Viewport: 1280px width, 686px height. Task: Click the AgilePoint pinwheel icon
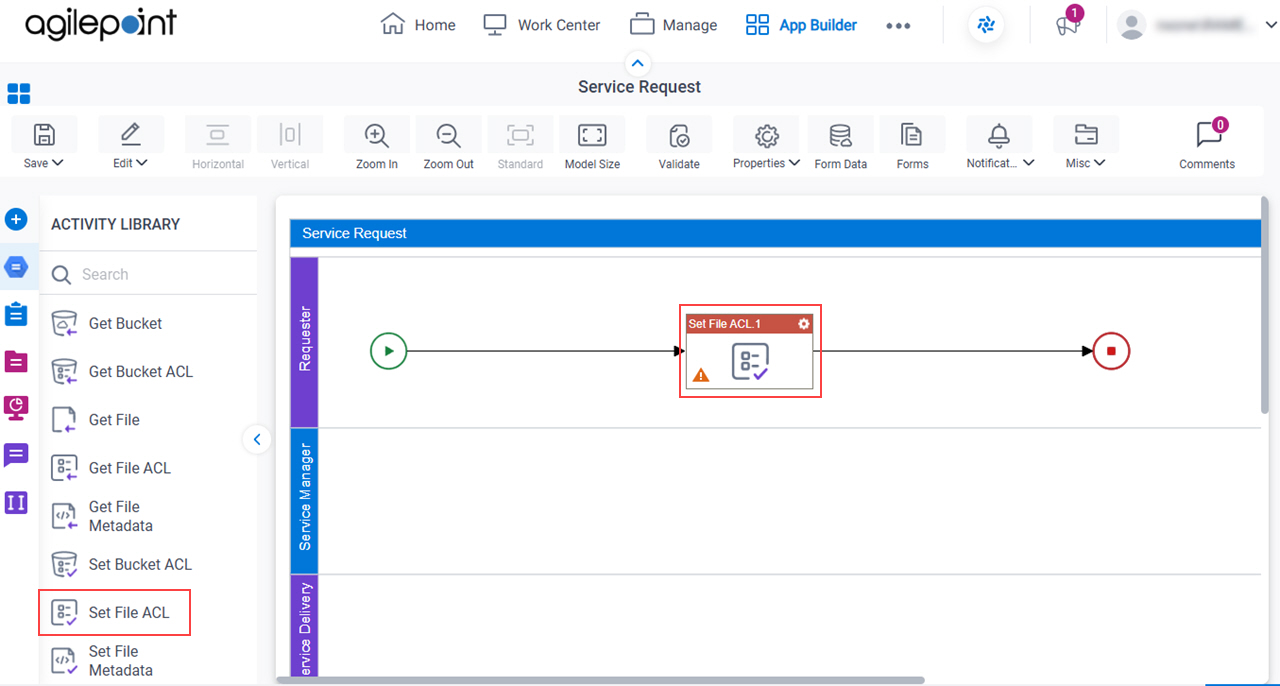[x=986, y=26]
